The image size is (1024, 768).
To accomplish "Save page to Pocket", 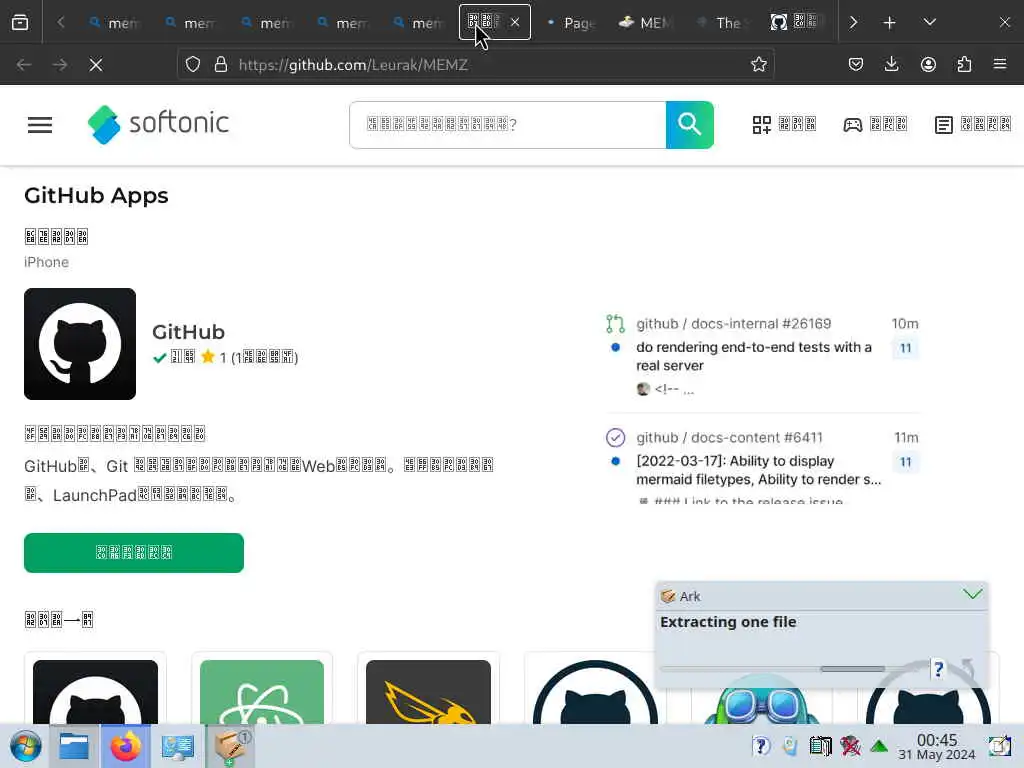I will (856, 65).
